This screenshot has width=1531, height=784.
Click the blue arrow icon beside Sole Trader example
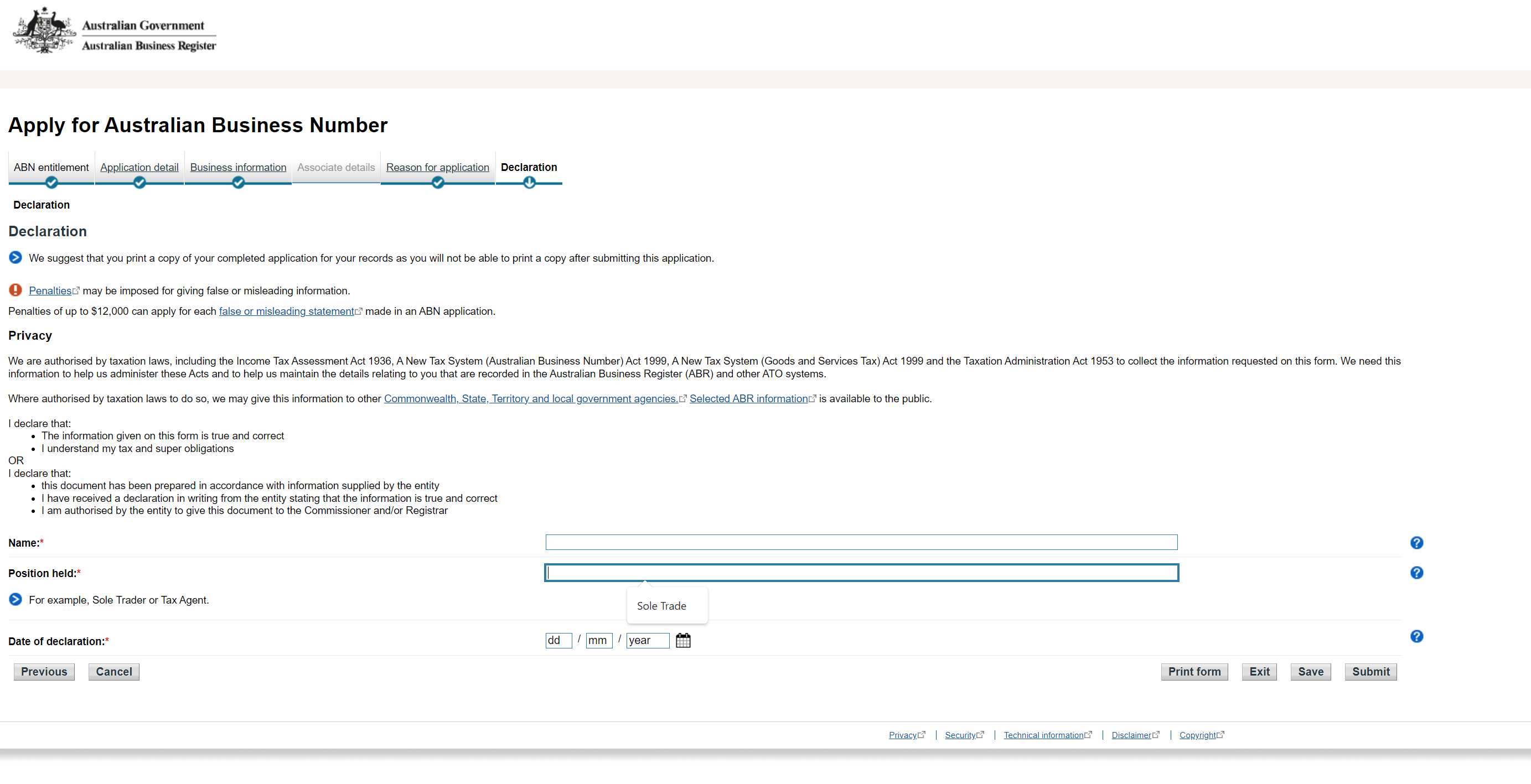15,599
